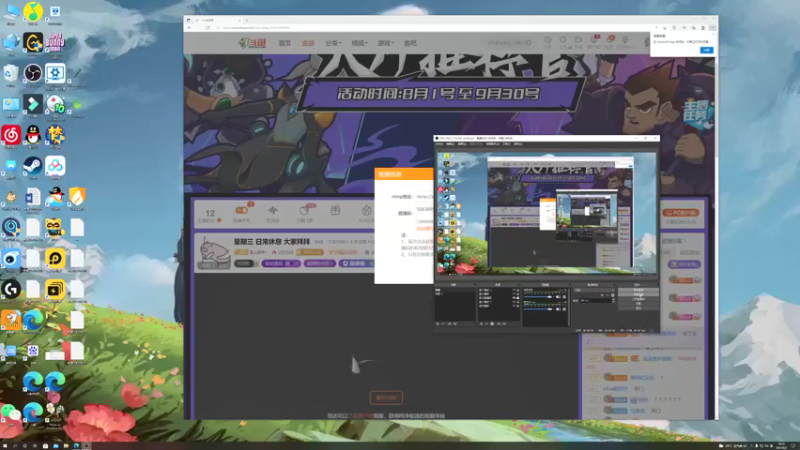Open the yellow thunder emulator icon

point(55,289)
